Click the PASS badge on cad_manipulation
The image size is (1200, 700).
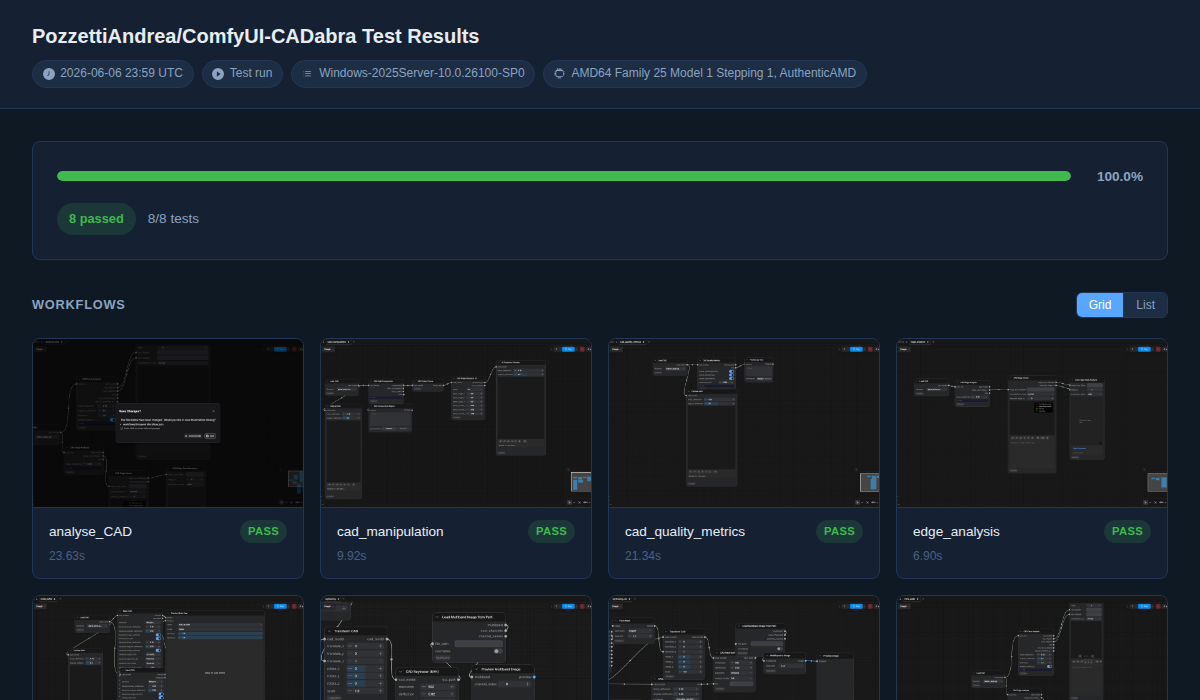pos(551,532)
